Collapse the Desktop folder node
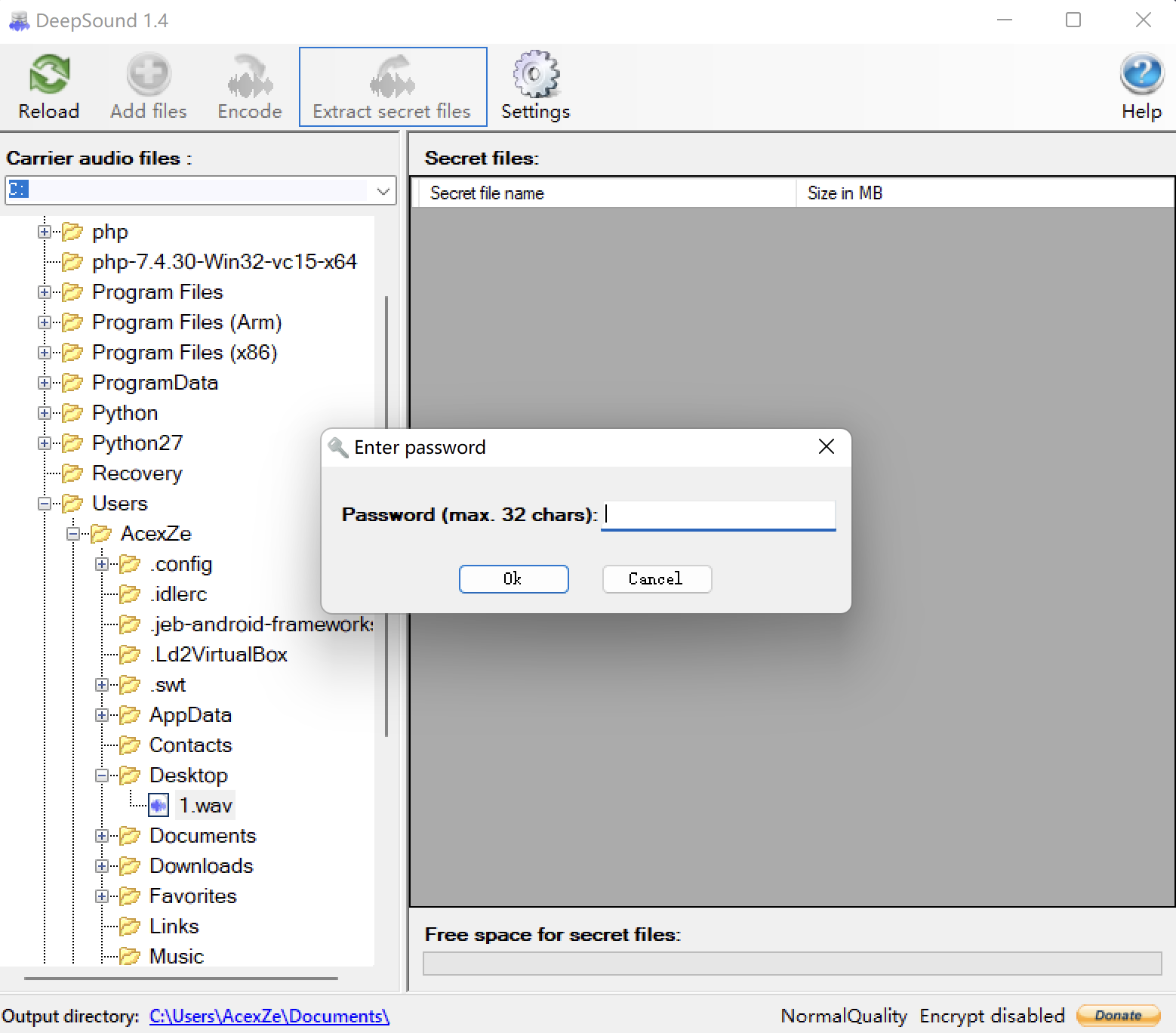This screenshot has height=1033, width=1176. [102, 776]
